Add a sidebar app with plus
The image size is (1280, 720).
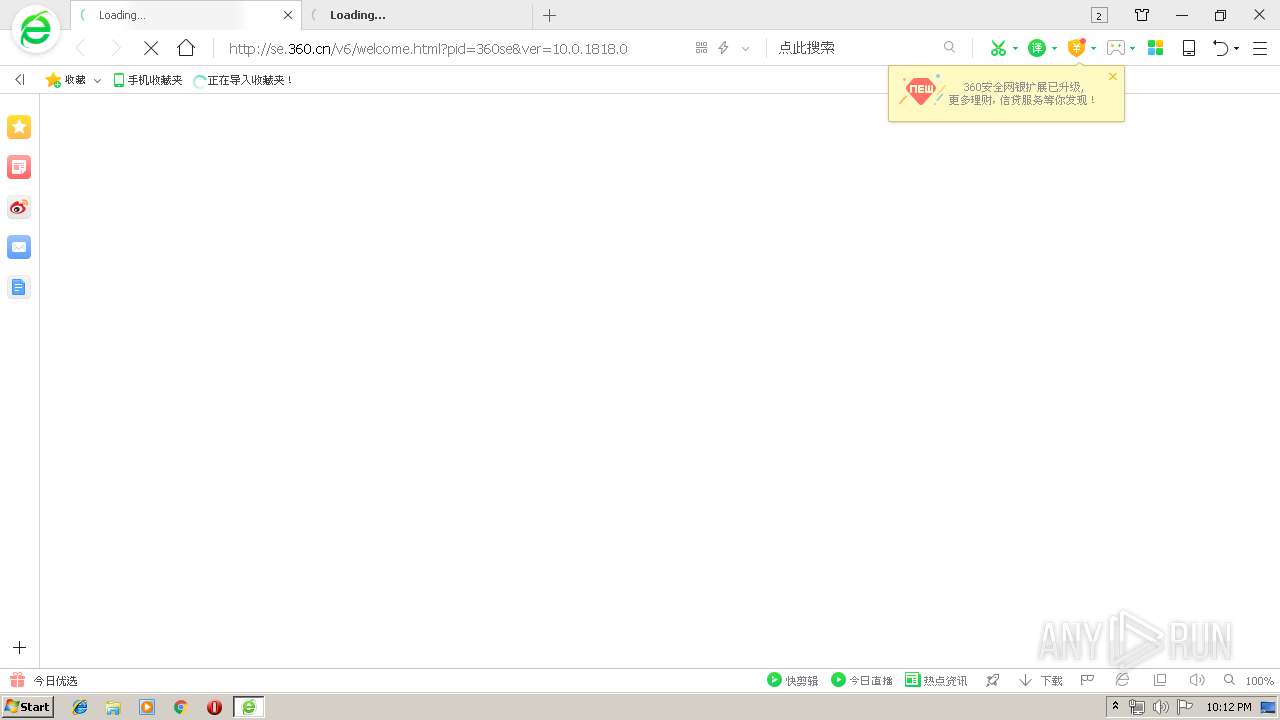pos(19,648)
